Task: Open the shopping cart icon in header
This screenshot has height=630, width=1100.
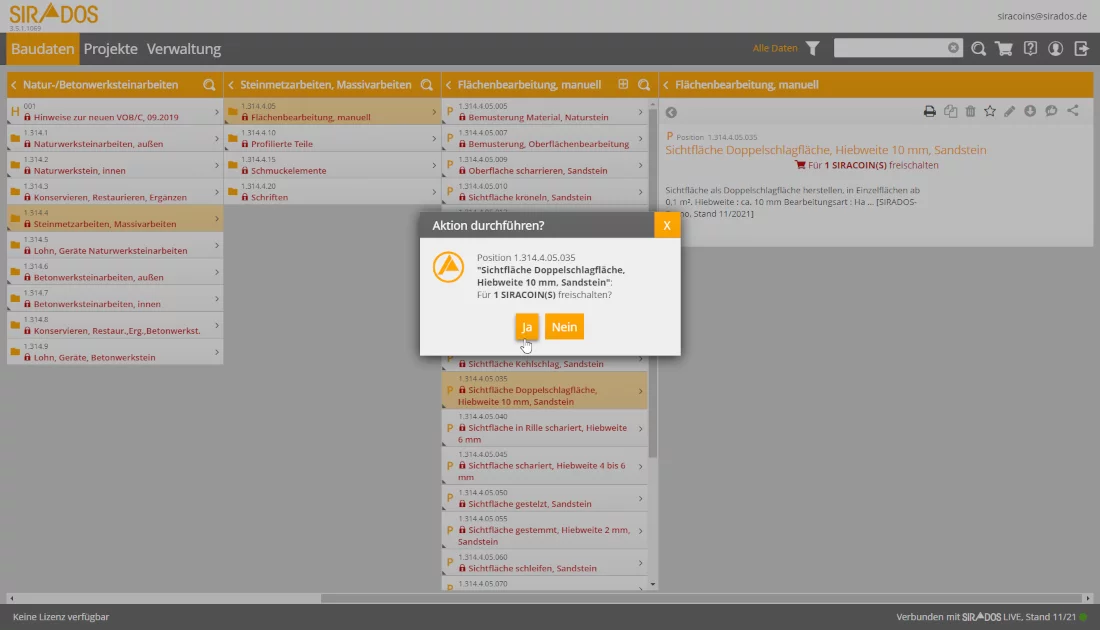Action: click(x=1004, y=48)
